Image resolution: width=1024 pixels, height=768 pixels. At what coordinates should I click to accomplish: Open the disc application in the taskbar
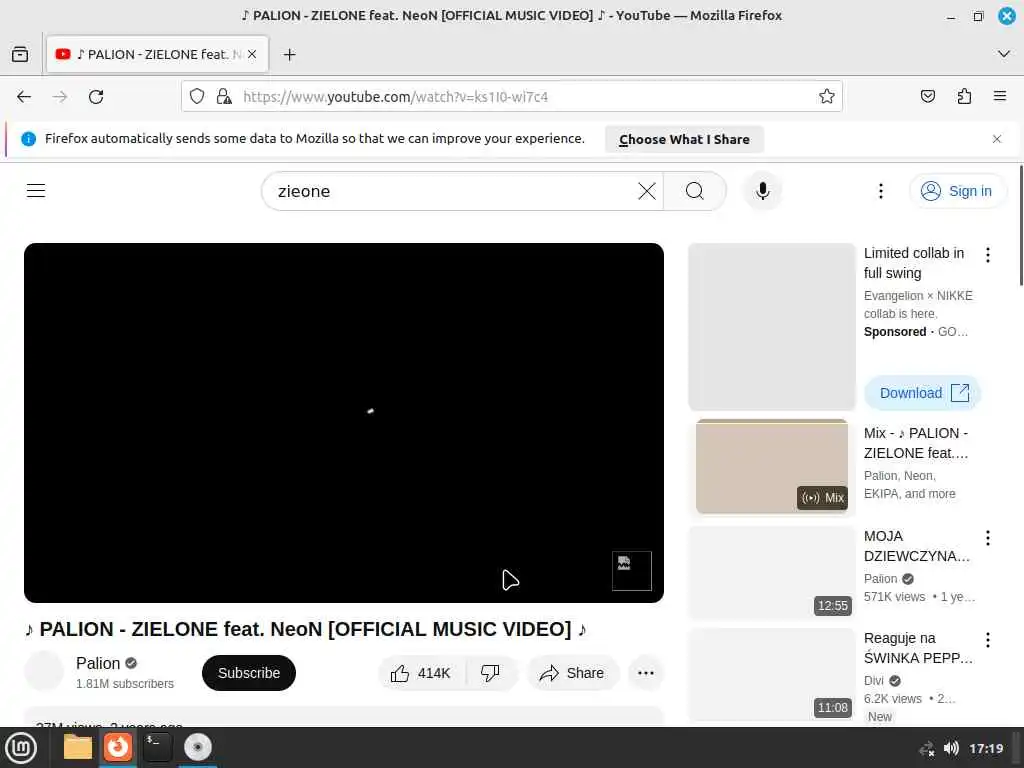tap(197, 747)
